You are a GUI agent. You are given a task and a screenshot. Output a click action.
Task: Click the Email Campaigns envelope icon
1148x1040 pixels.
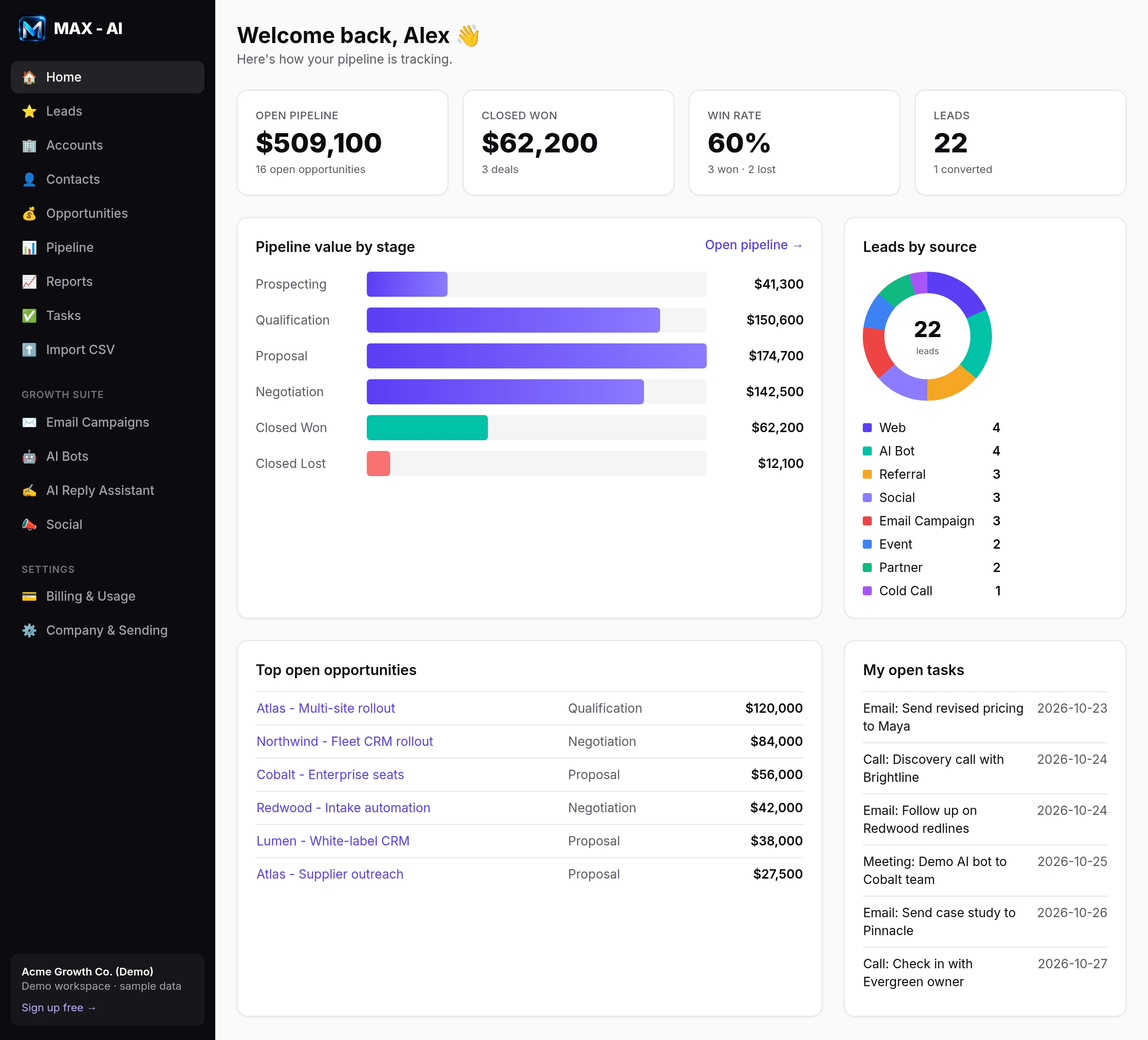click(x=29, y=422)
